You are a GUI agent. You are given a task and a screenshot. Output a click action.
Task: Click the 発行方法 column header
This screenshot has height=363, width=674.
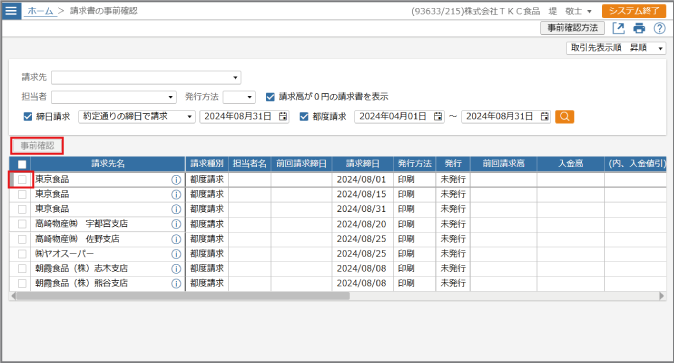pyautogui.click(x=415, y=164)
